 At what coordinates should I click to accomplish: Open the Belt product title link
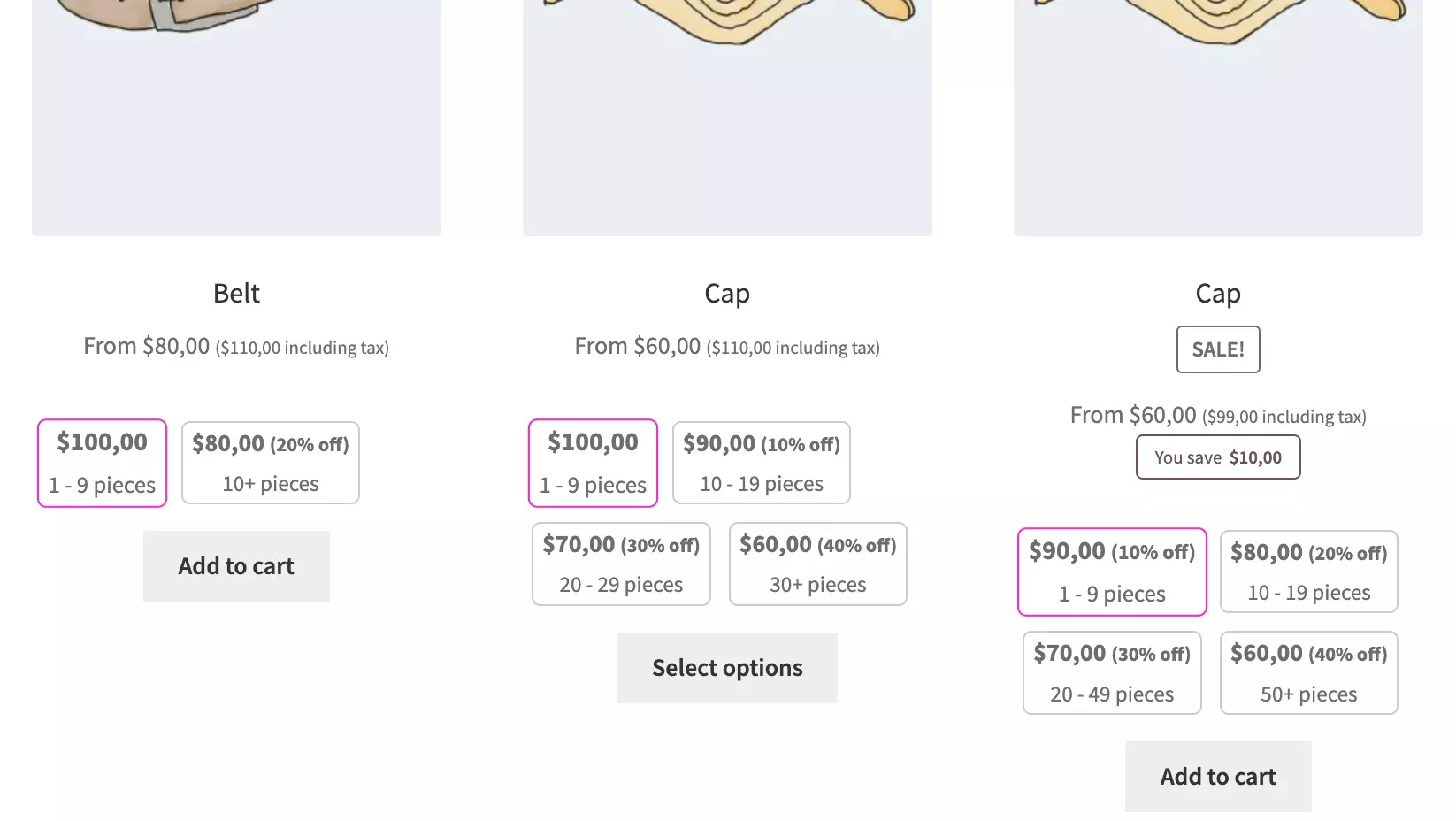[236, 293]
